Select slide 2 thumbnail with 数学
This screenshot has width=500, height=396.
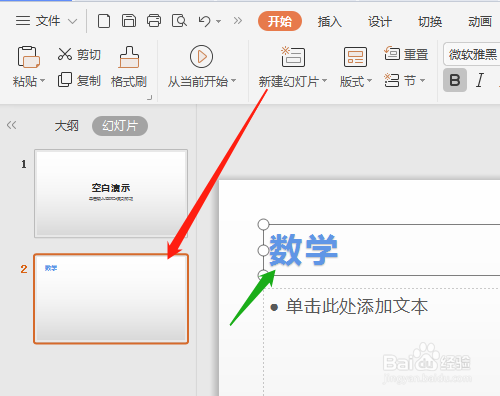click(x=111, y=299)
